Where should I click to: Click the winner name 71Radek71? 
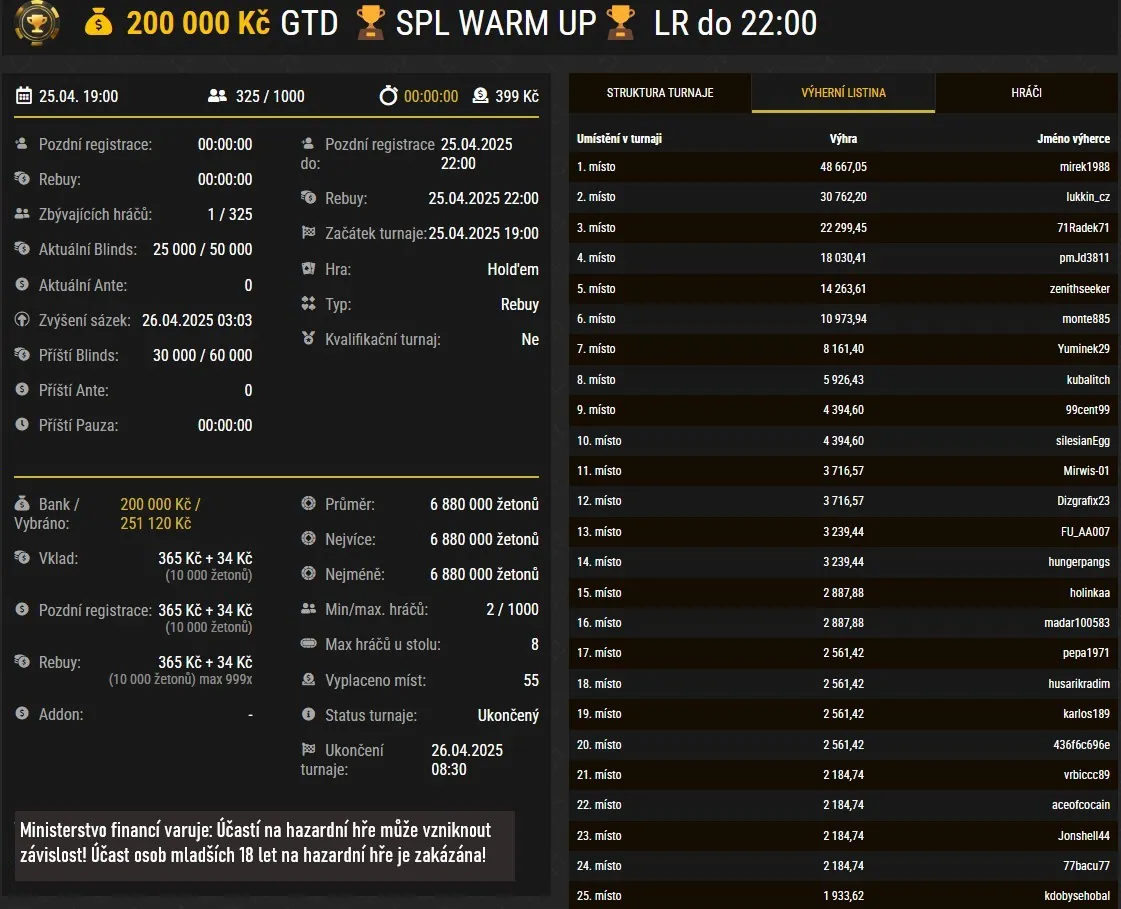[1083, 227]
